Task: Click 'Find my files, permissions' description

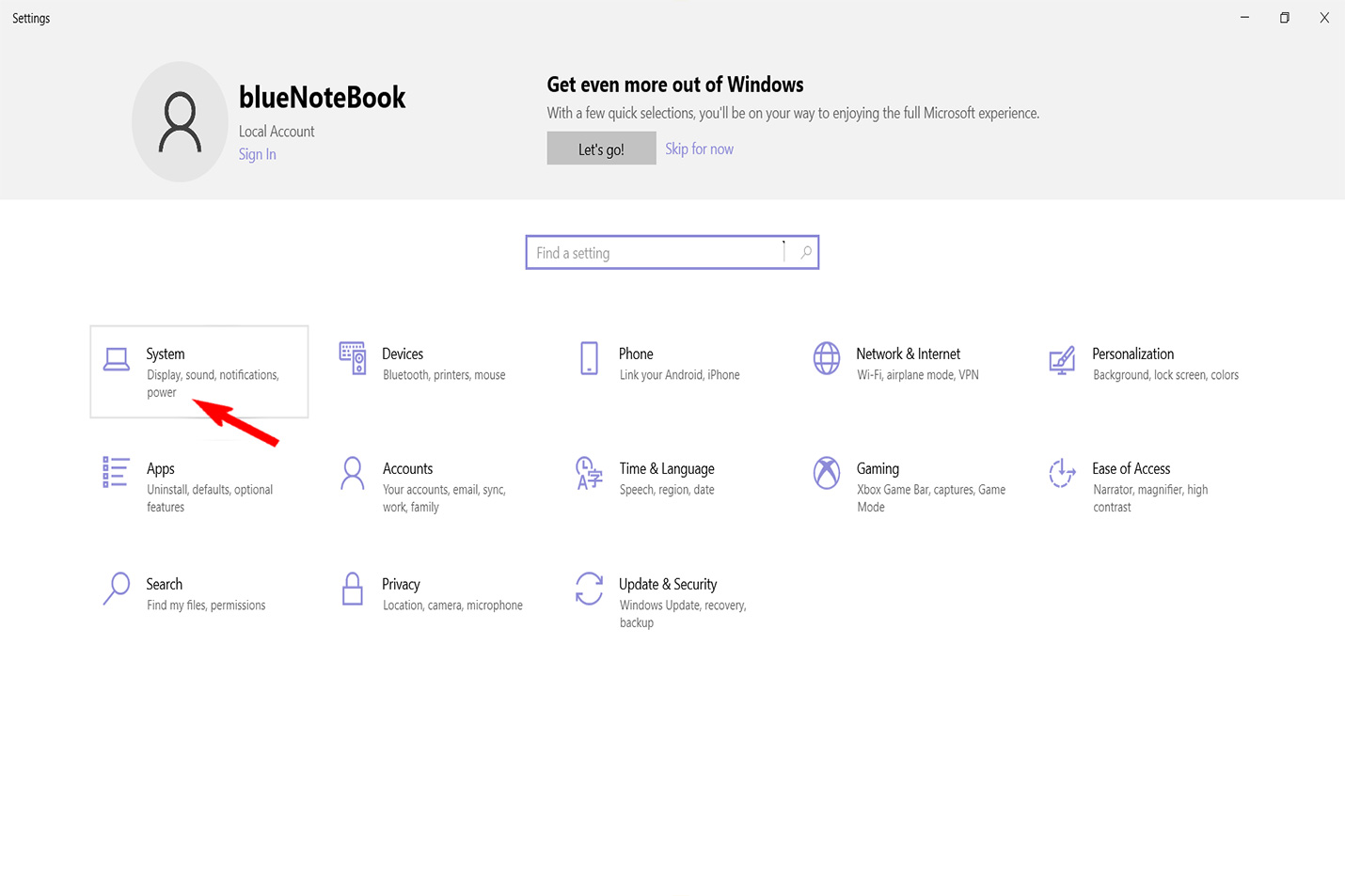Action: coord(206,605)
